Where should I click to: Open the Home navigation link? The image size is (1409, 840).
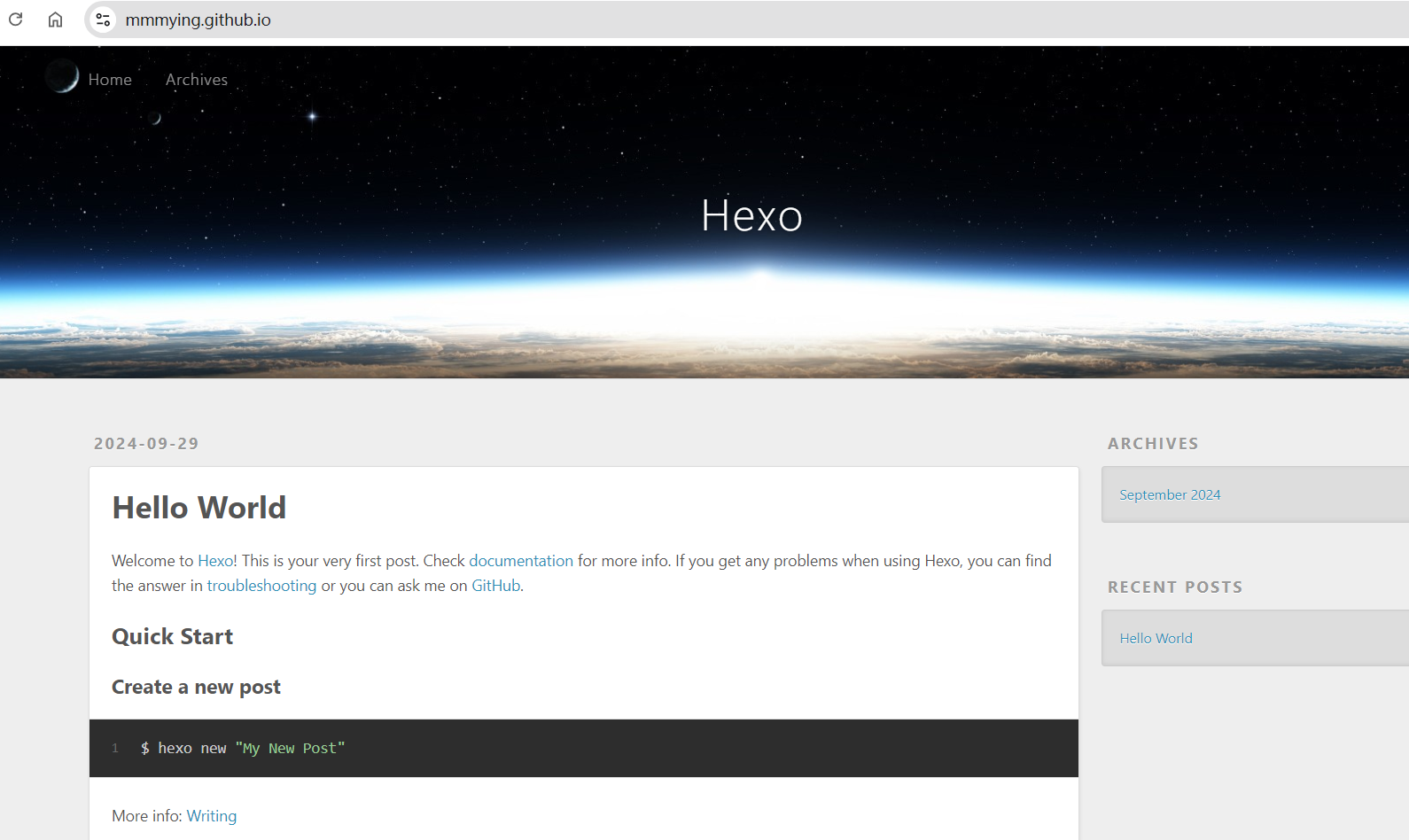[x=110, y=80]
